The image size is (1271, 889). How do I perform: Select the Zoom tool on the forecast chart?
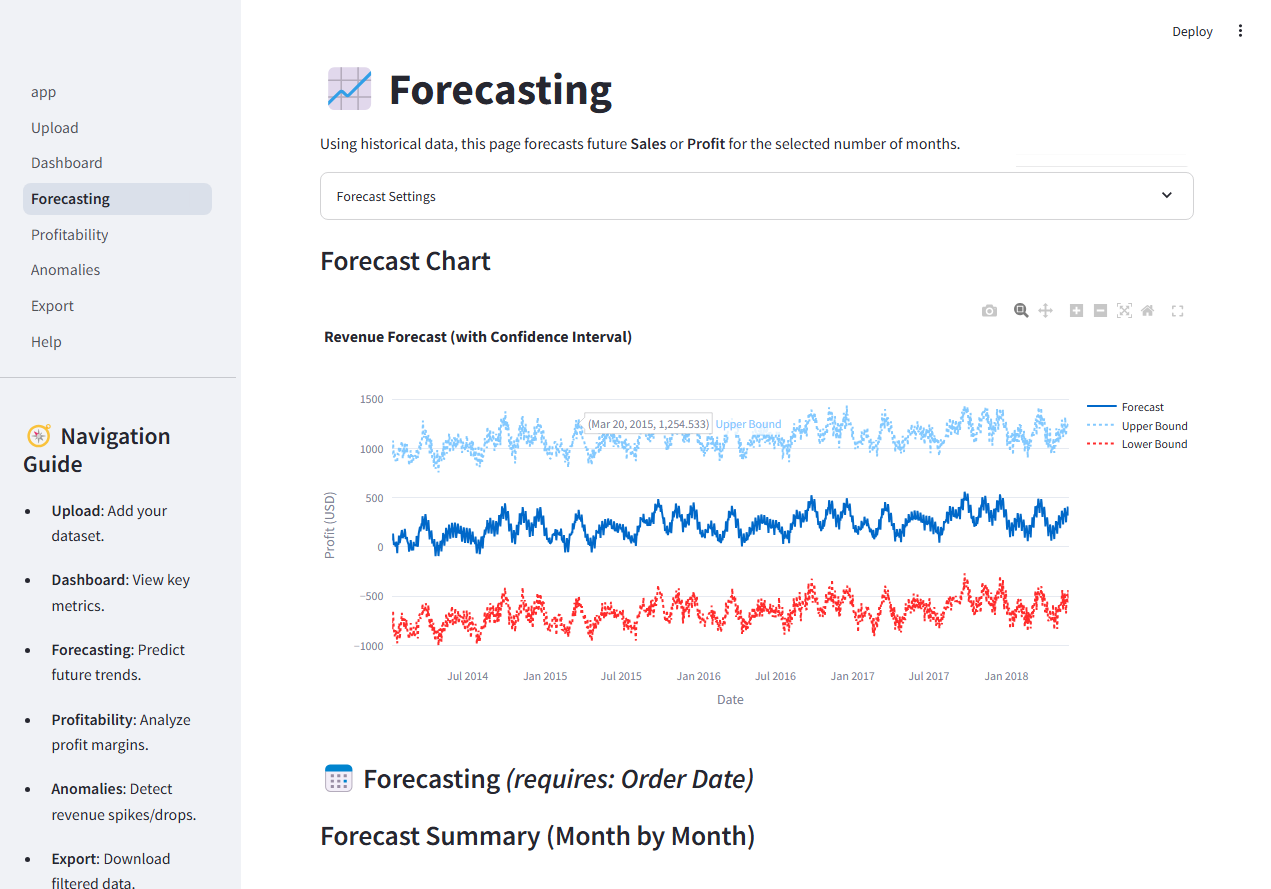tap(1021, 310)
